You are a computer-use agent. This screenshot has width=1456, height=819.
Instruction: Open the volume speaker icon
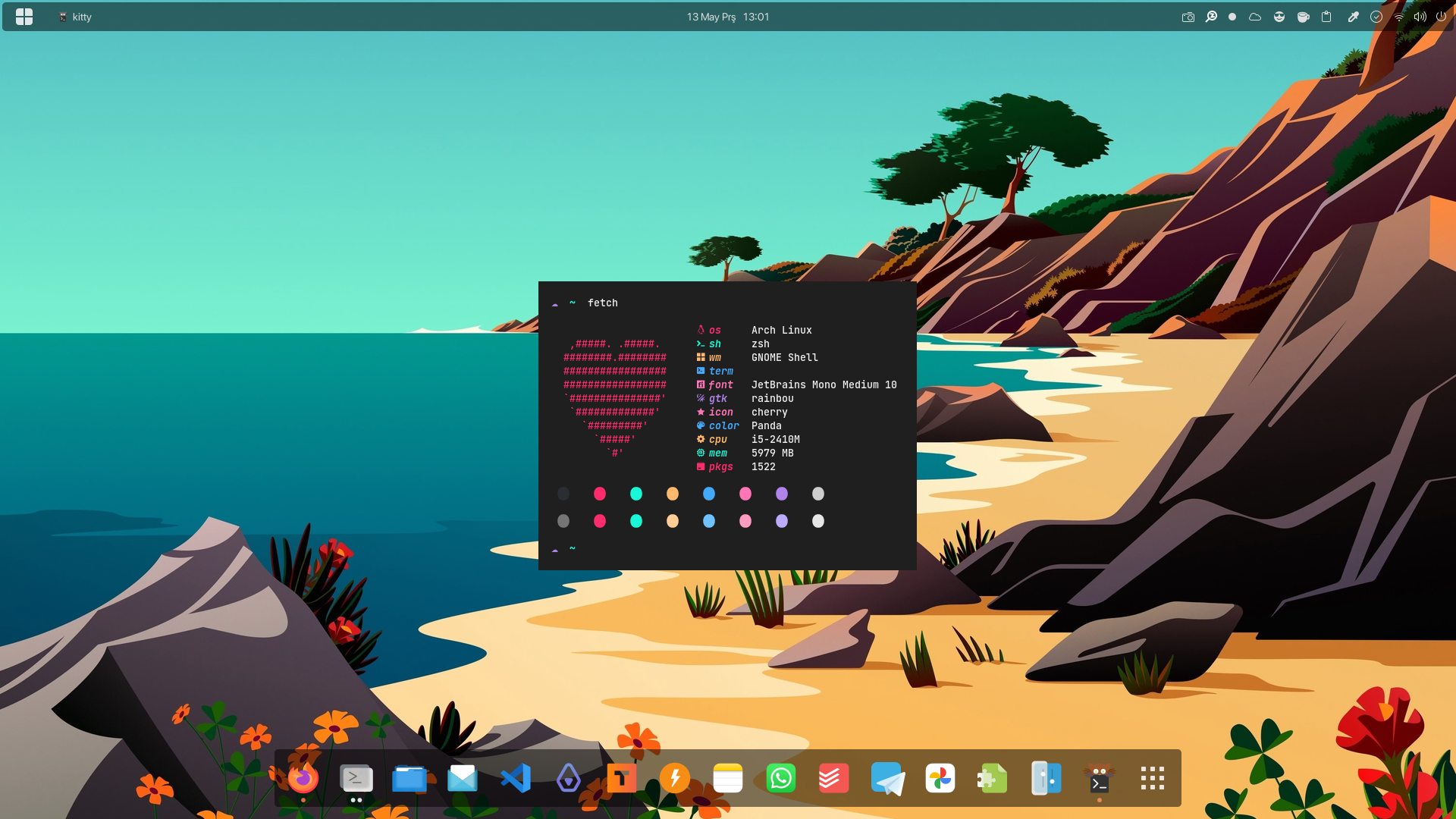click(x=1420, y=17)
